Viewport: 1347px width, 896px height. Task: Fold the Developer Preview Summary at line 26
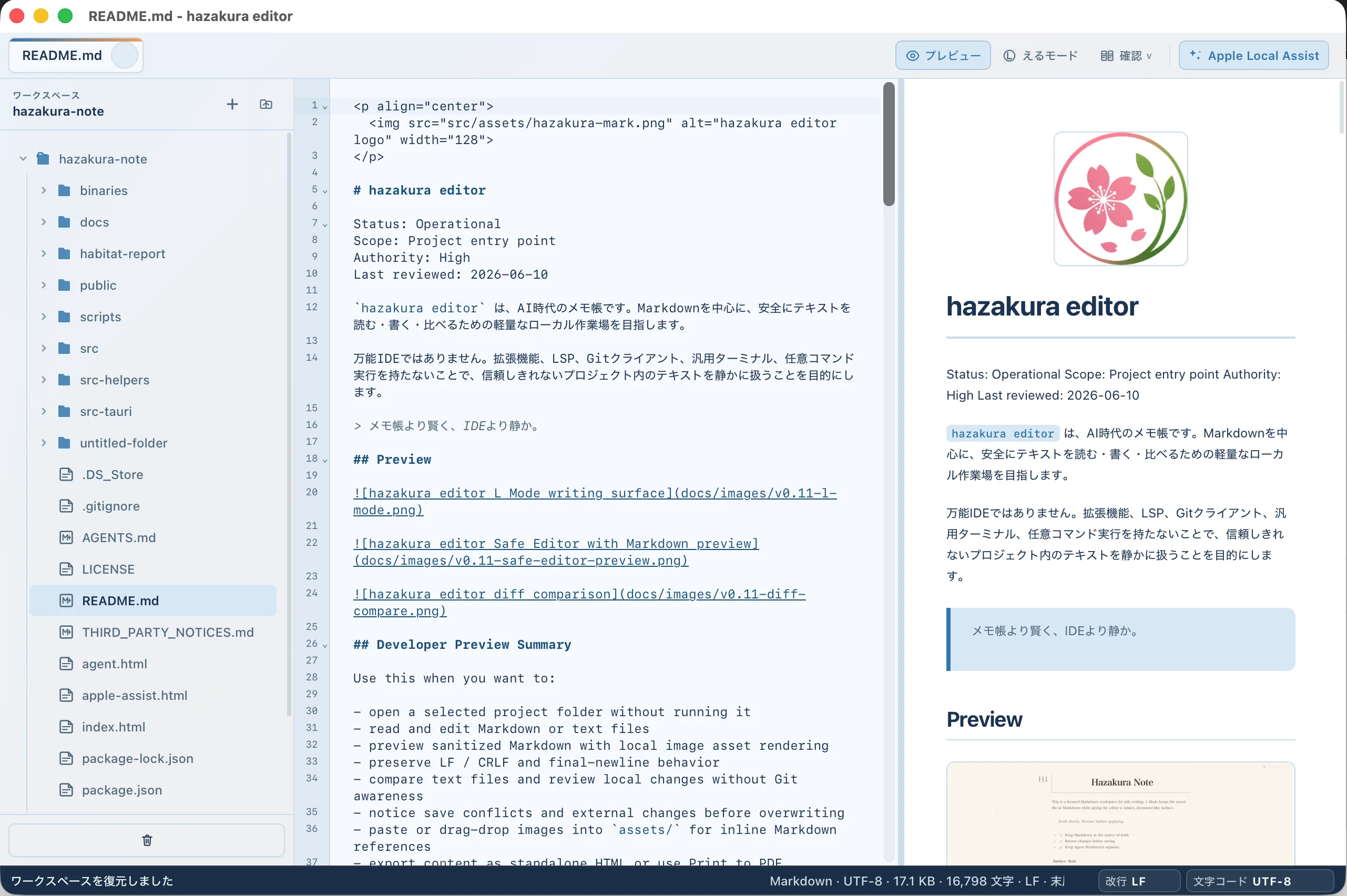pyautogui.click(x=325, y=645)
